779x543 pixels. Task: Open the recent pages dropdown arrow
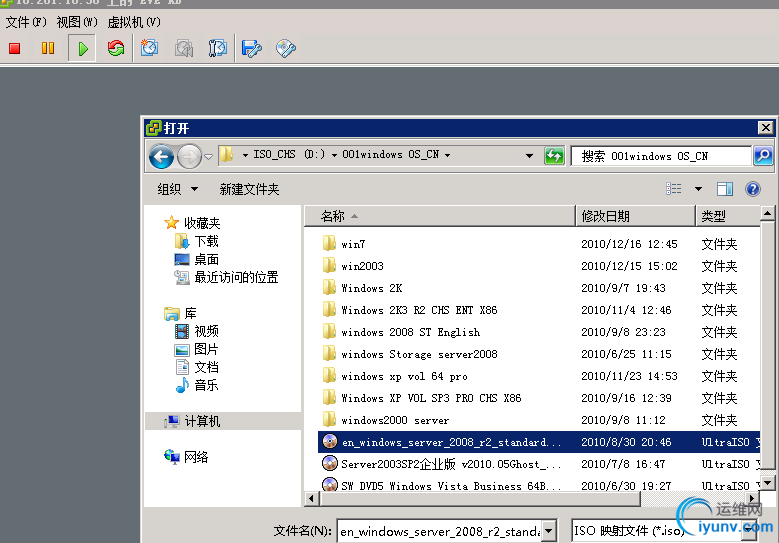click(x=209, y=156)
